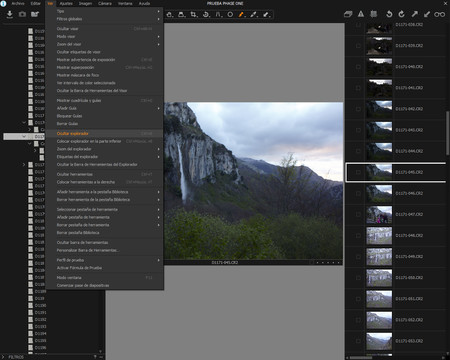This screenshot has width=450, height=360.
Task: Open the Cámara menu
Action: (105, 3)
